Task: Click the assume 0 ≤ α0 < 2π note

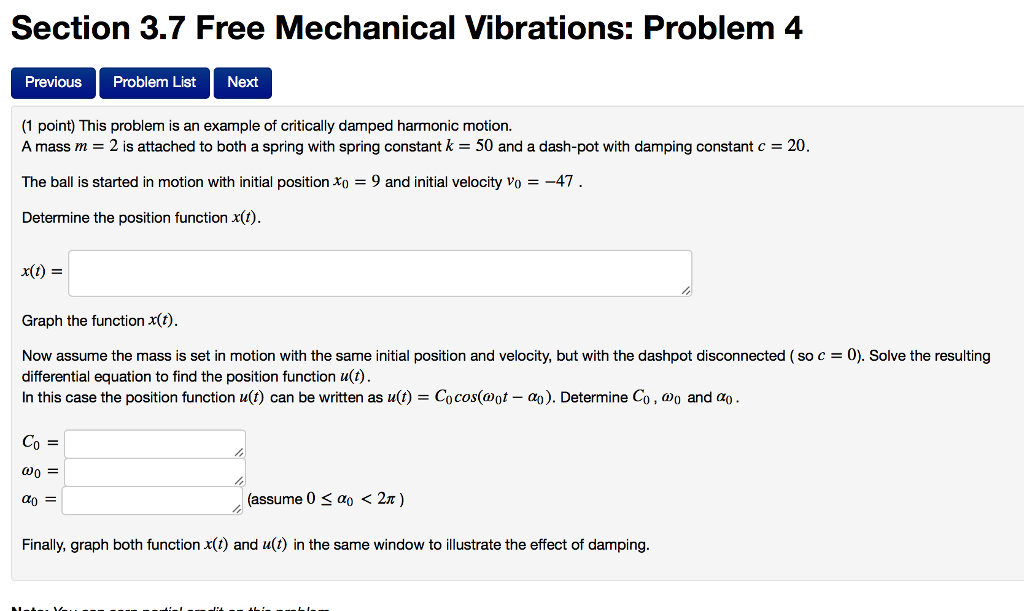Action: point(325,498)
